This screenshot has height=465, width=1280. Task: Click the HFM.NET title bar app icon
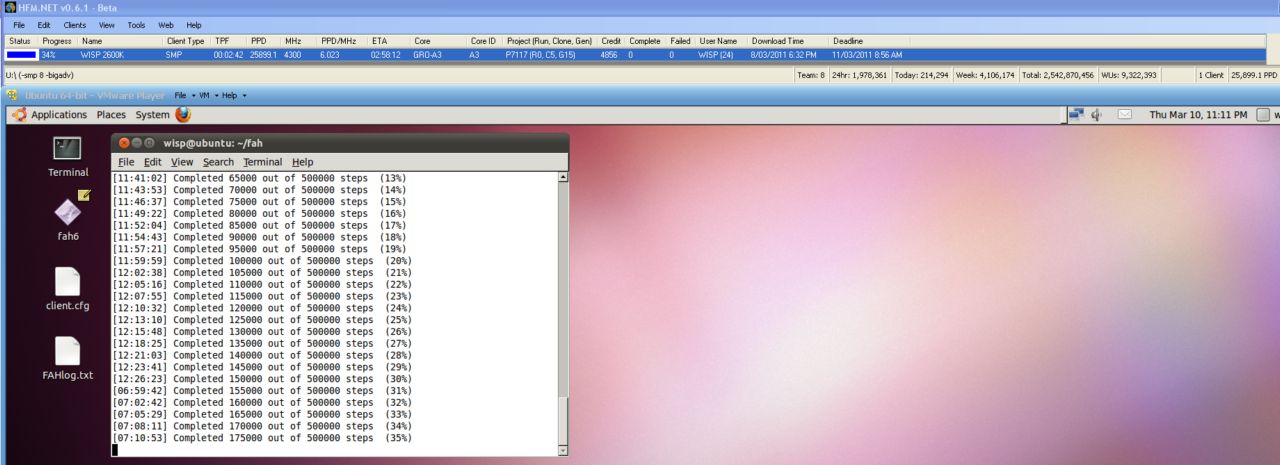tap(10, 7)
